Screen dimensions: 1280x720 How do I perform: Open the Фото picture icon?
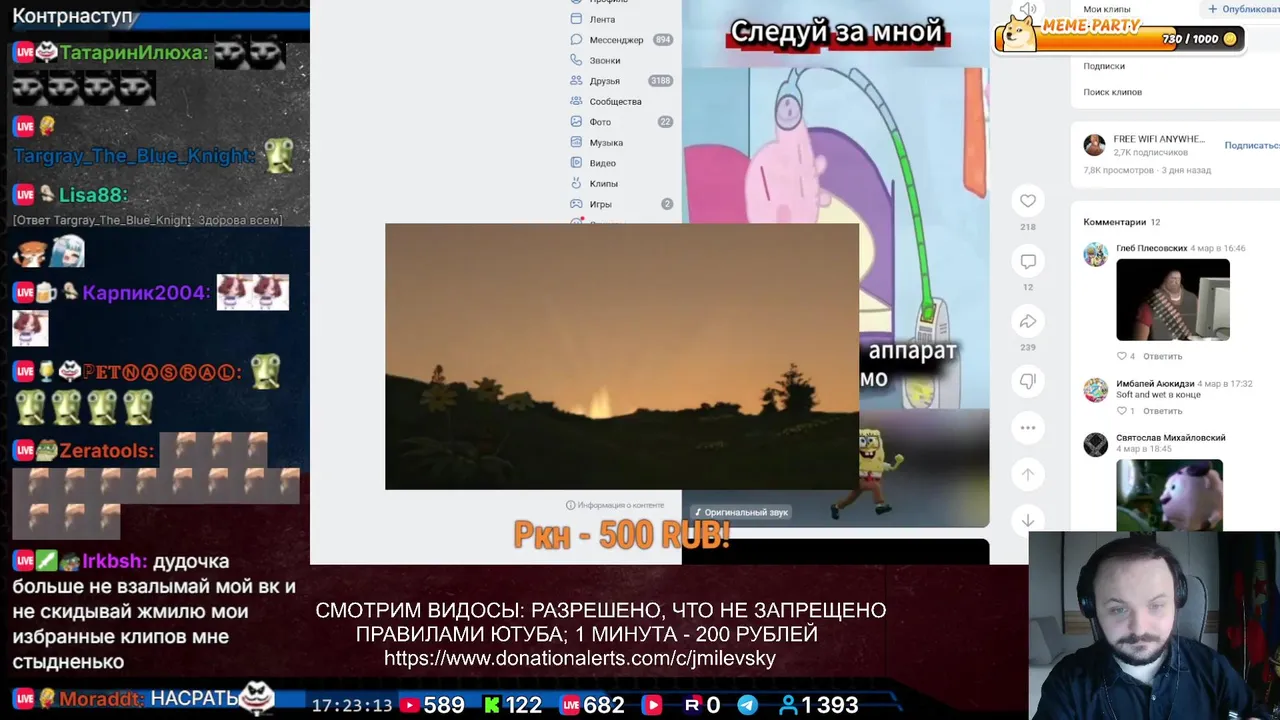coord(576,122)
